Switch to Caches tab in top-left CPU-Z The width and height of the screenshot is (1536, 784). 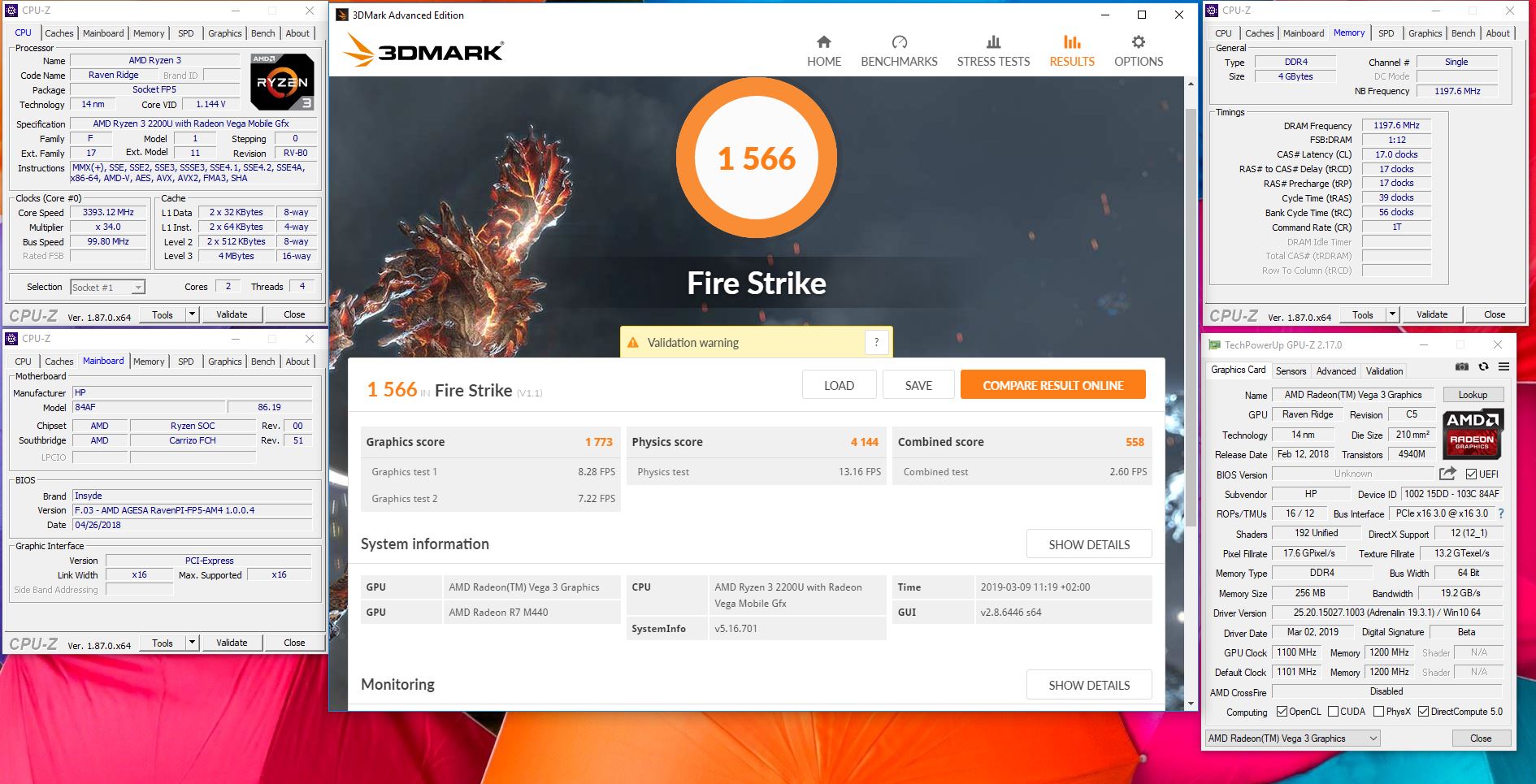[59, 33]
